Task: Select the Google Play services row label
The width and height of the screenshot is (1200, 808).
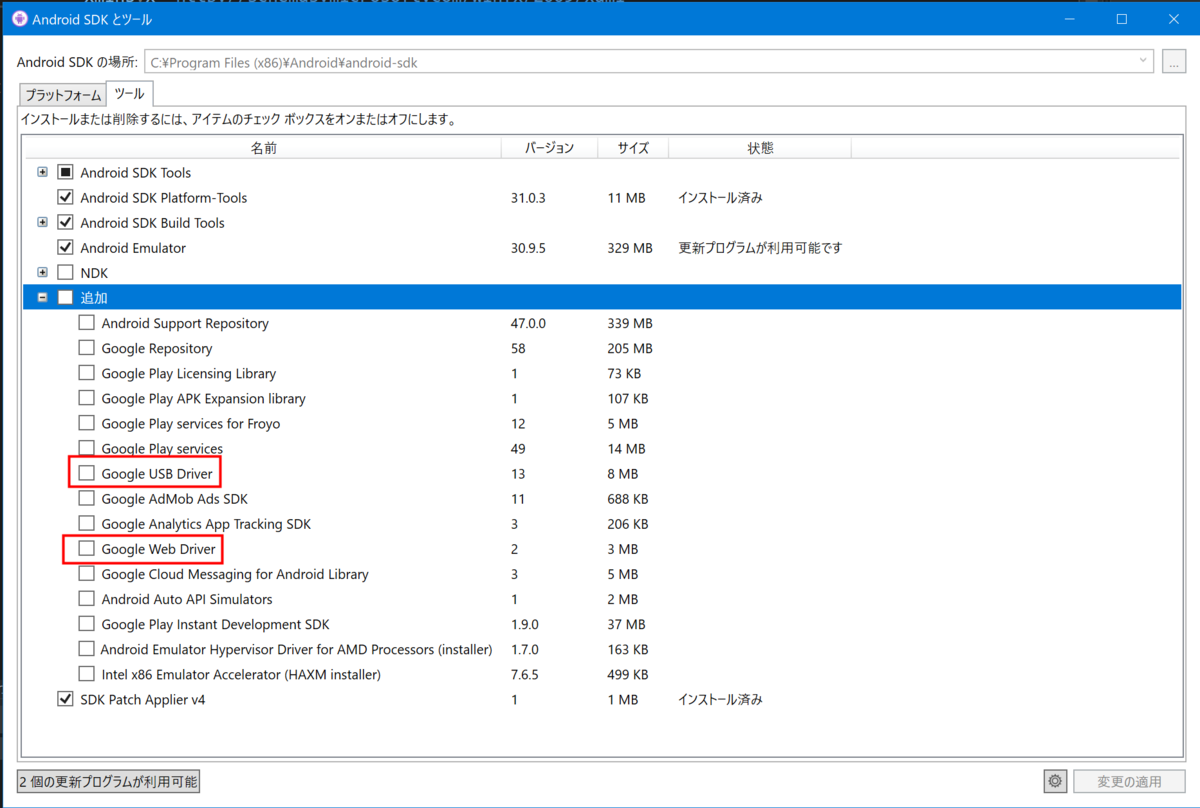Action: [162, 448]
